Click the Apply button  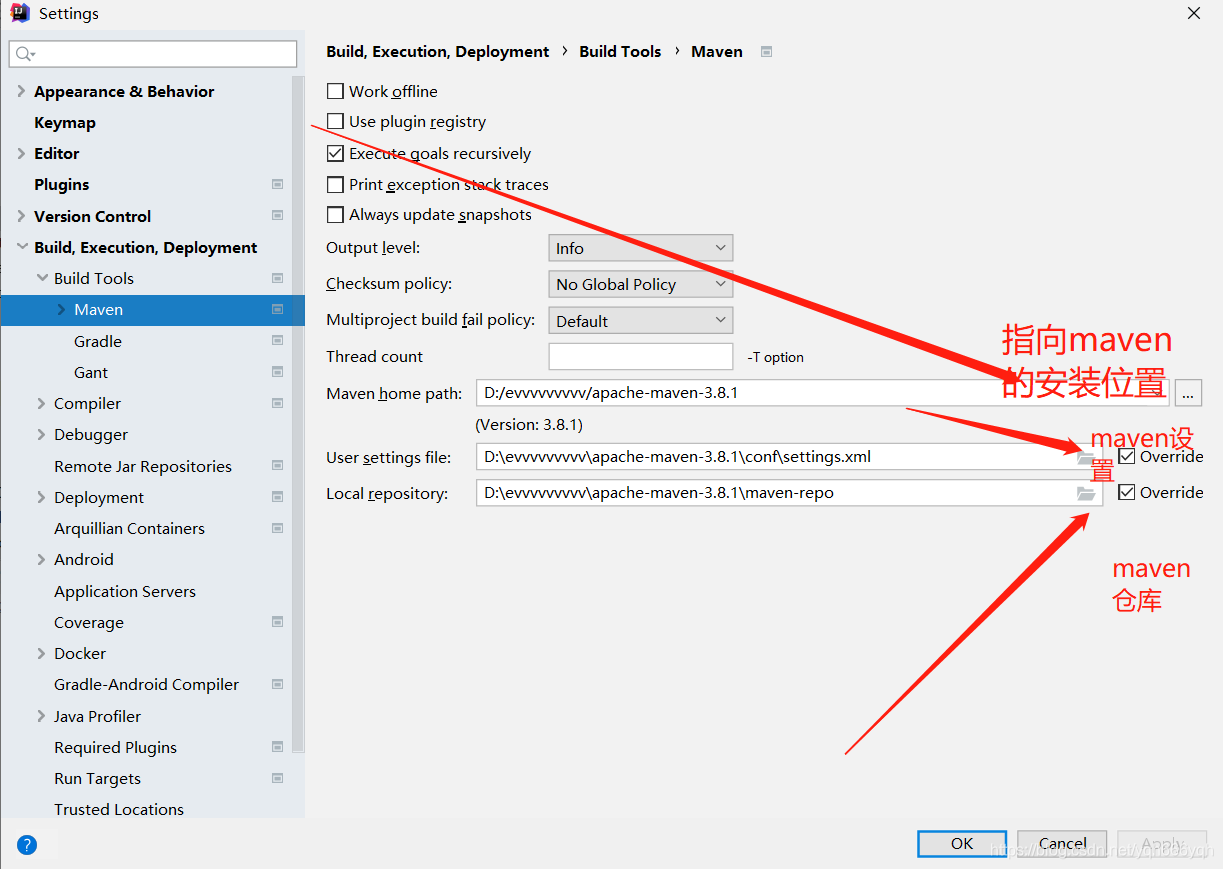(x=1162, y=844)
